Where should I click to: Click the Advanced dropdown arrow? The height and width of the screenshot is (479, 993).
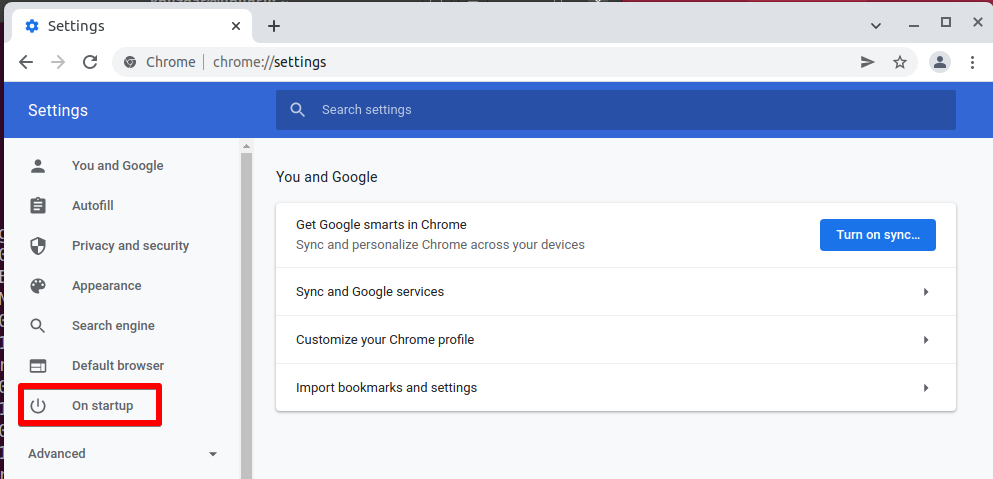pos(213,454)
